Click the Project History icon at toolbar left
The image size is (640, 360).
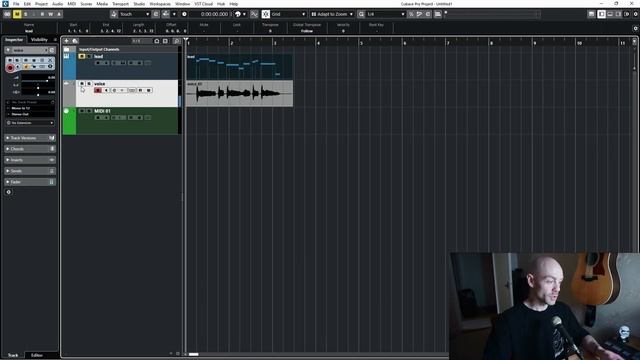tap(7, 14)
